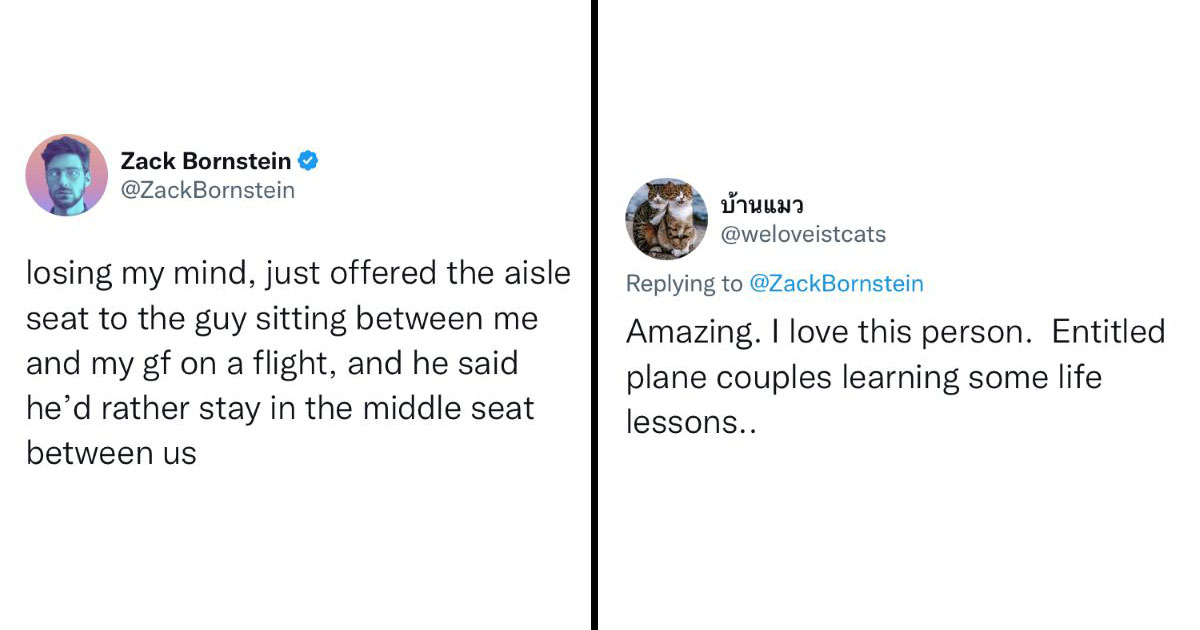Click the black vertical divider between tweets
The height and width of the screenshot is (630, 1200).
point(593,315)
